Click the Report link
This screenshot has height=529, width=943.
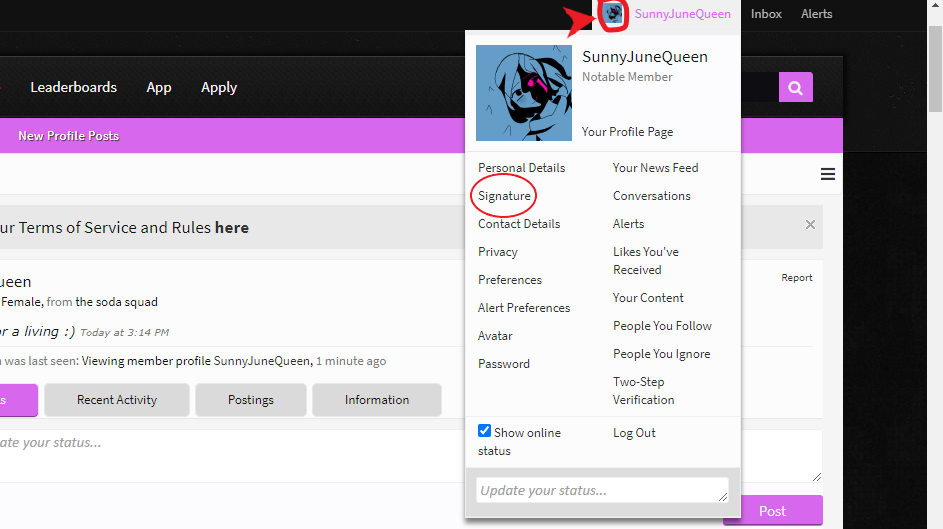[797, 278]
